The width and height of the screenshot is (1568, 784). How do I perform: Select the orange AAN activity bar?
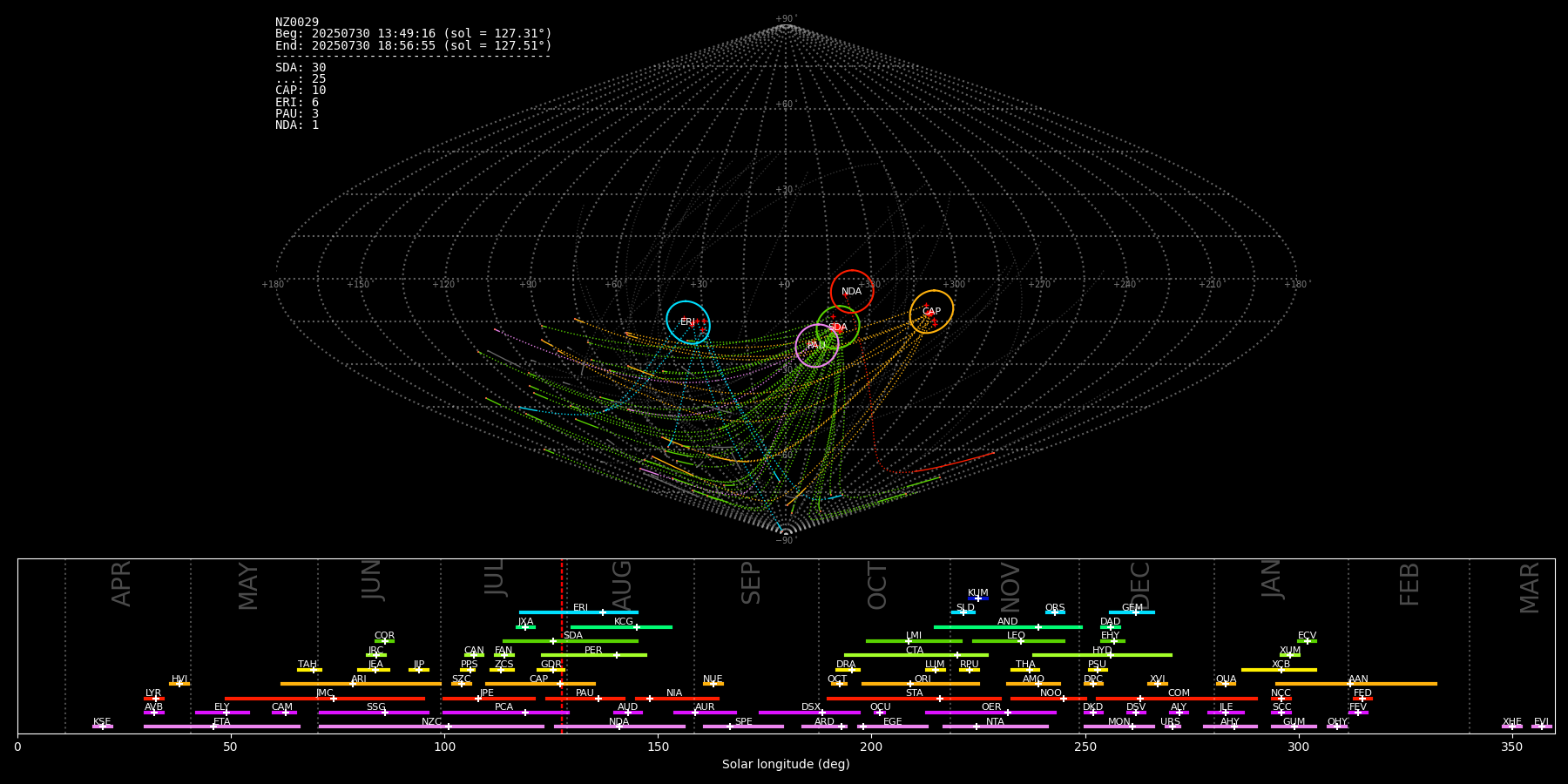click(1356, 684)
